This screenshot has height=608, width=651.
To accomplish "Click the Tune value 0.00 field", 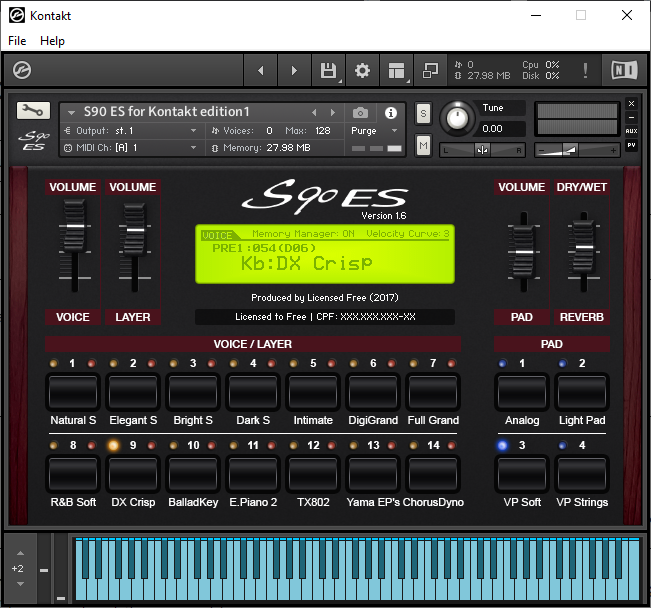I will click(x=502, y=129).
